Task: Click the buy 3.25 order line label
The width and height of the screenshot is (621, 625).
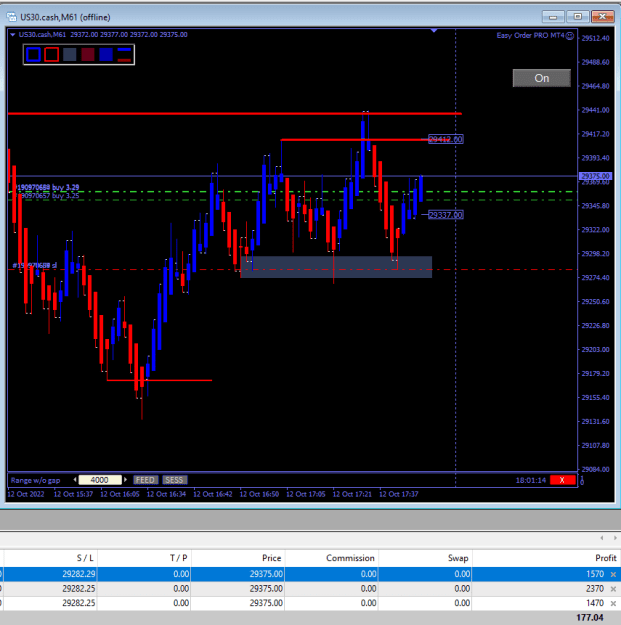Action: point(48,195)
